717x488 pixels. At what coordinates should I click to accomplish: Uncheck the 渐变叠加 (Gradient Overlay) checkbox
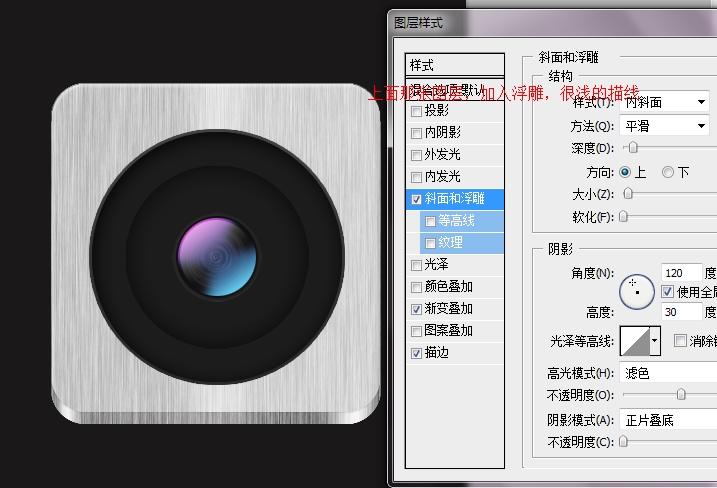pyautogui.click(x=416, y=310)
